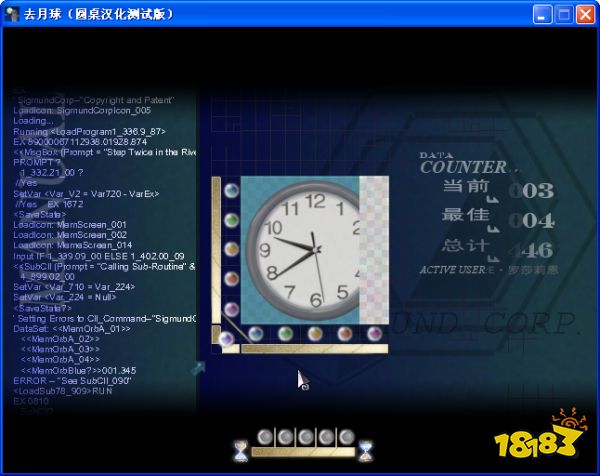Select the middle grey moon orb
This screenshot has height=476, width=600.
coord(306,437)
